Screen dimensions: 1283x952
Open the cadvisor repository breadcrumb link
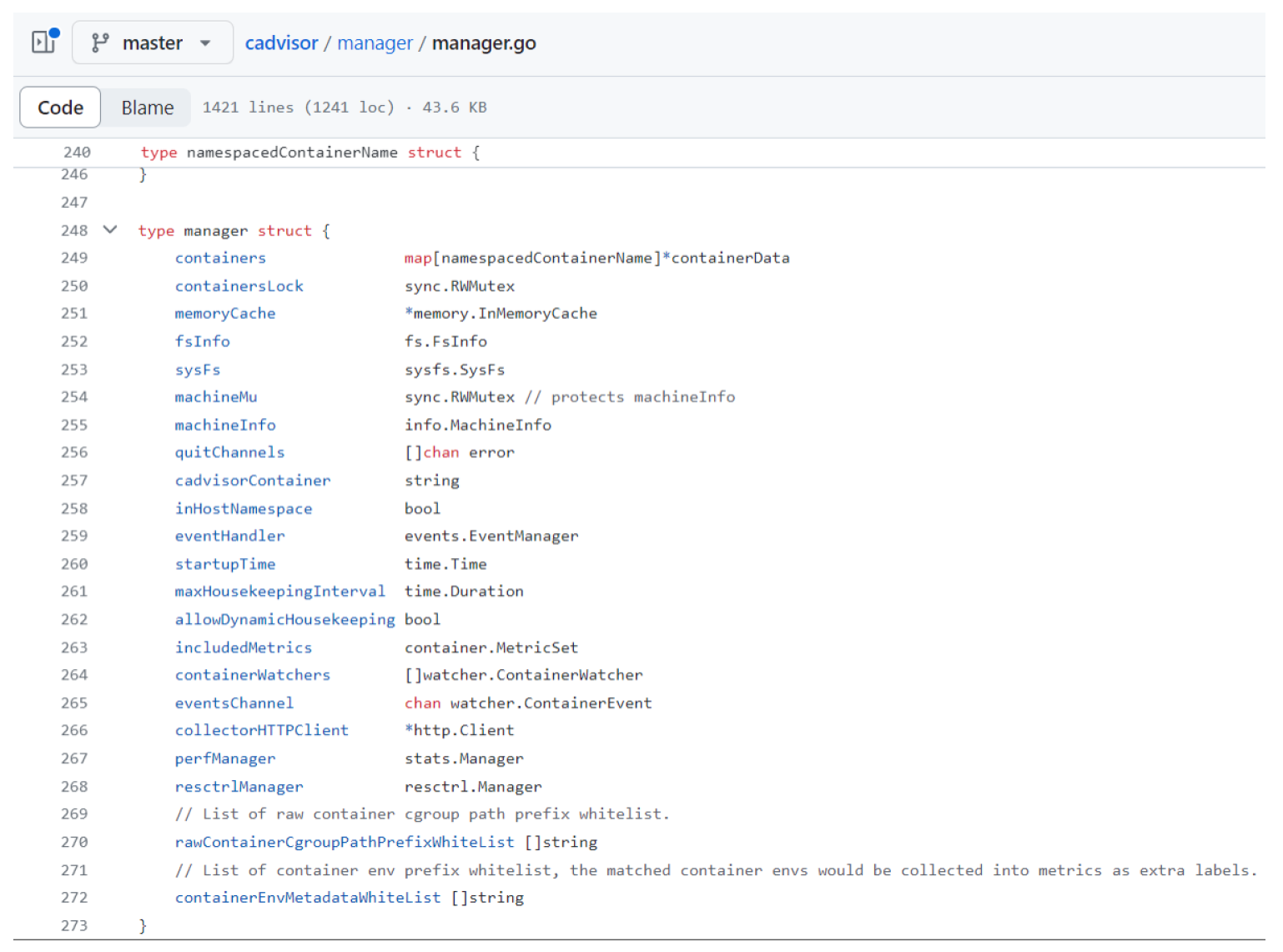click(x=281, y=43)
